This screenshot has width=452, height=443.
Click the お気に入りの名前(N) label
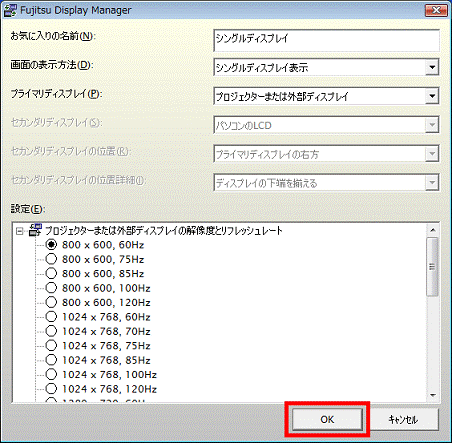coord(53,36)
